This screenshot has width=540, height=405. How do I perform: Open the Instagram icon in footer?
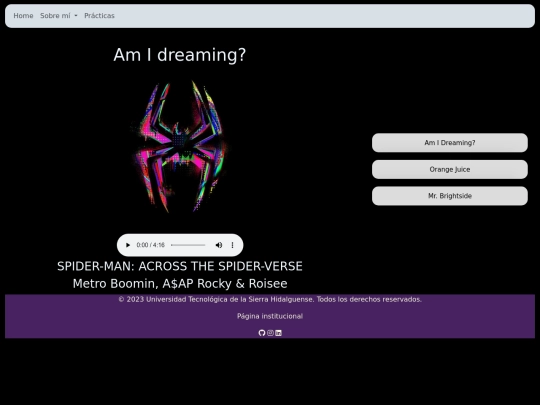click(x=270, y=333)
